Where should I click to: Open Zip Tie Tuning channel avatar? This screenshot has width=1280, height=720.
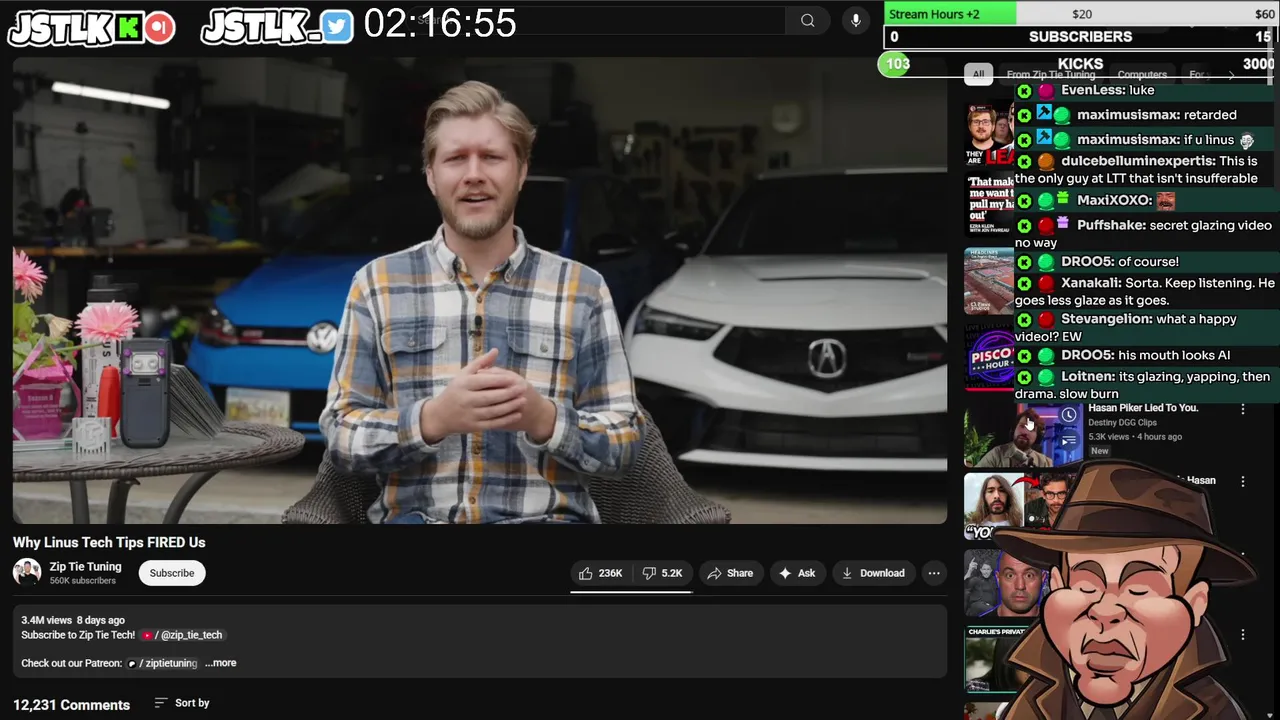[x=27, y=573]
